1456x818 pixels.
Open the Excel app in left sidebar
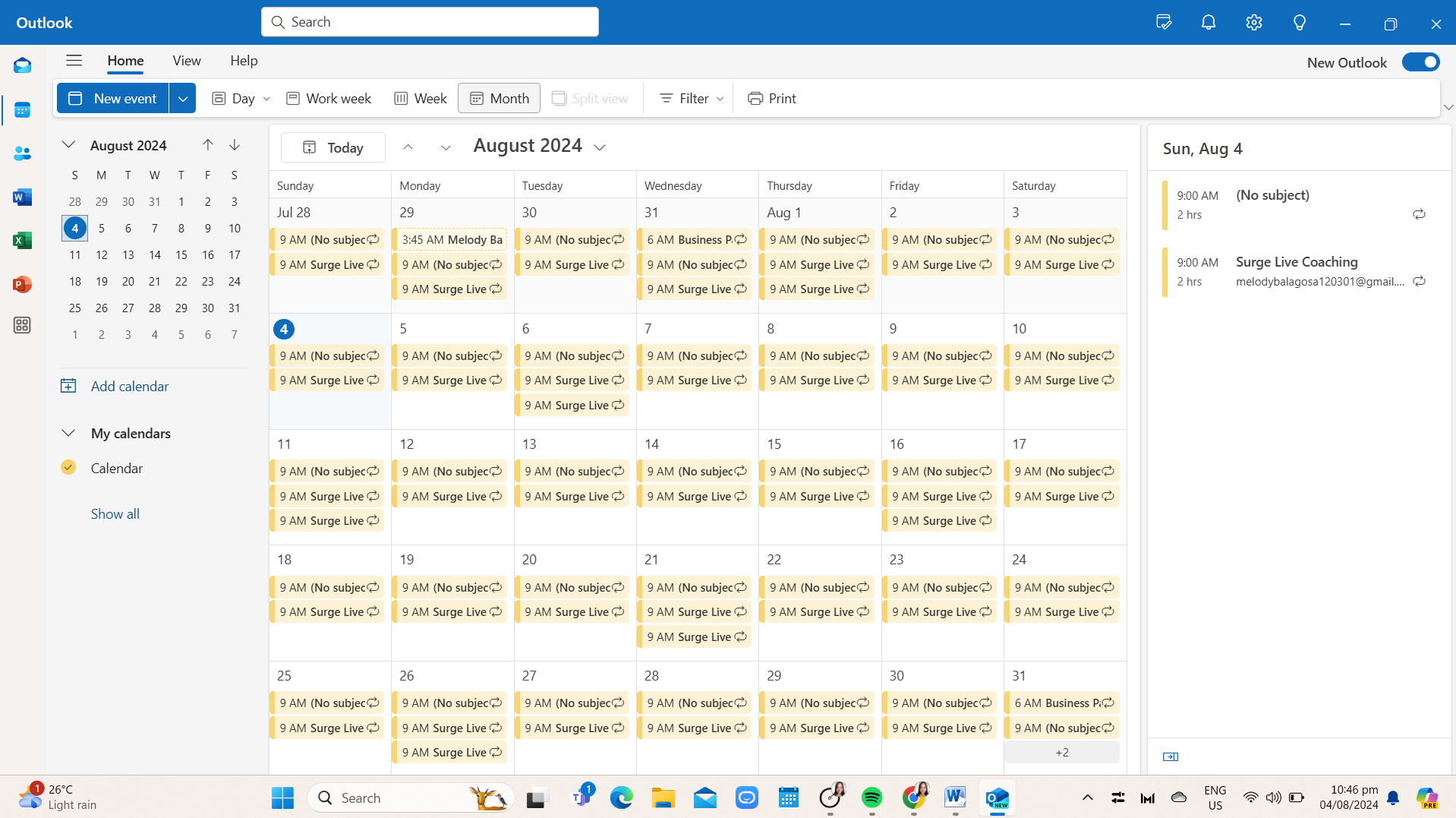[x=22, y=241]
